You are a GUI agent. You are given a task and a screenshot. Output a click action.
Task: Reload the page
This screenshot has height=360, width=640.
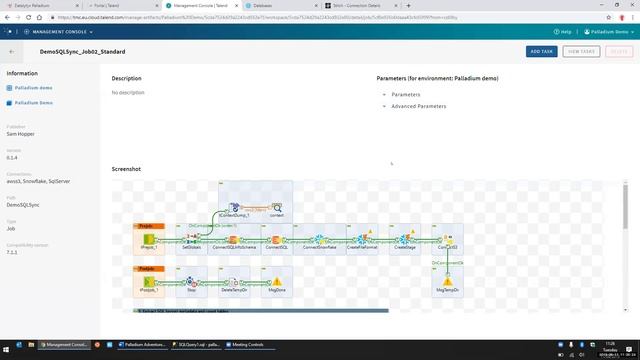pos(29,18)
